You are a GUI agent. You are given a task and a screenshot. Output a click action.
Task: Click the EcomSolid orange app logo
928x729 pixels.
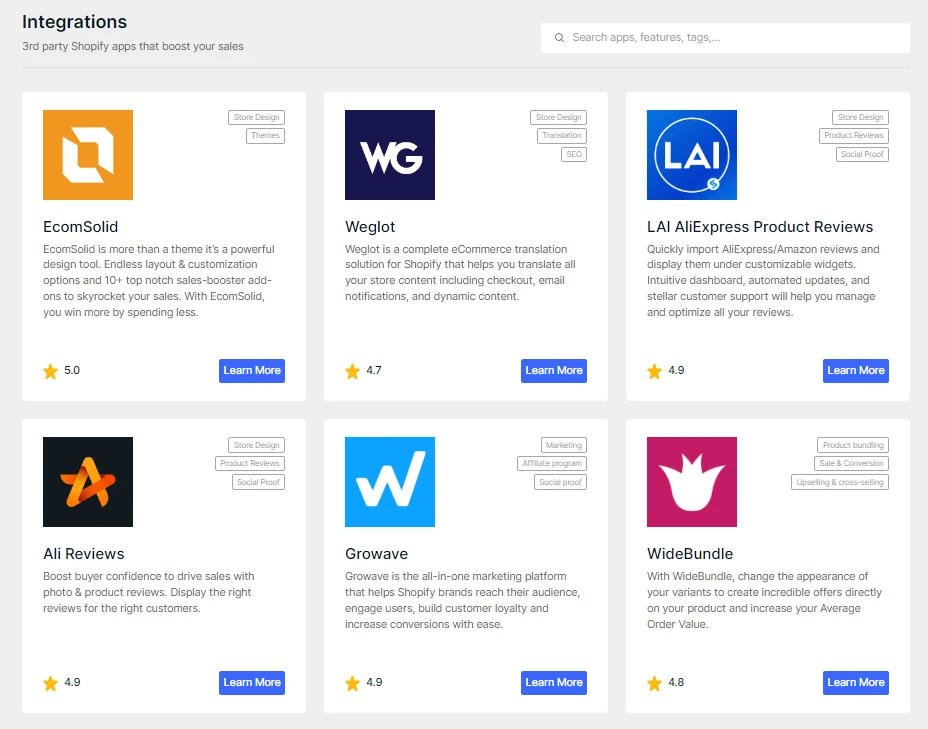pos(88,155)
